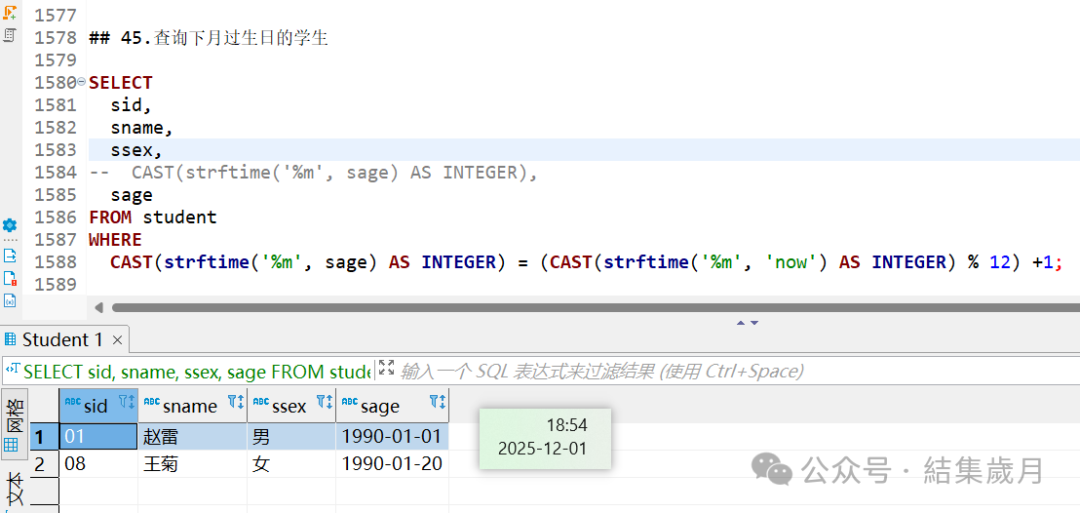Viewport: 1080px width, 513px height.
Task: Click line number 1589 in the gutter
Action: point(54,285)
